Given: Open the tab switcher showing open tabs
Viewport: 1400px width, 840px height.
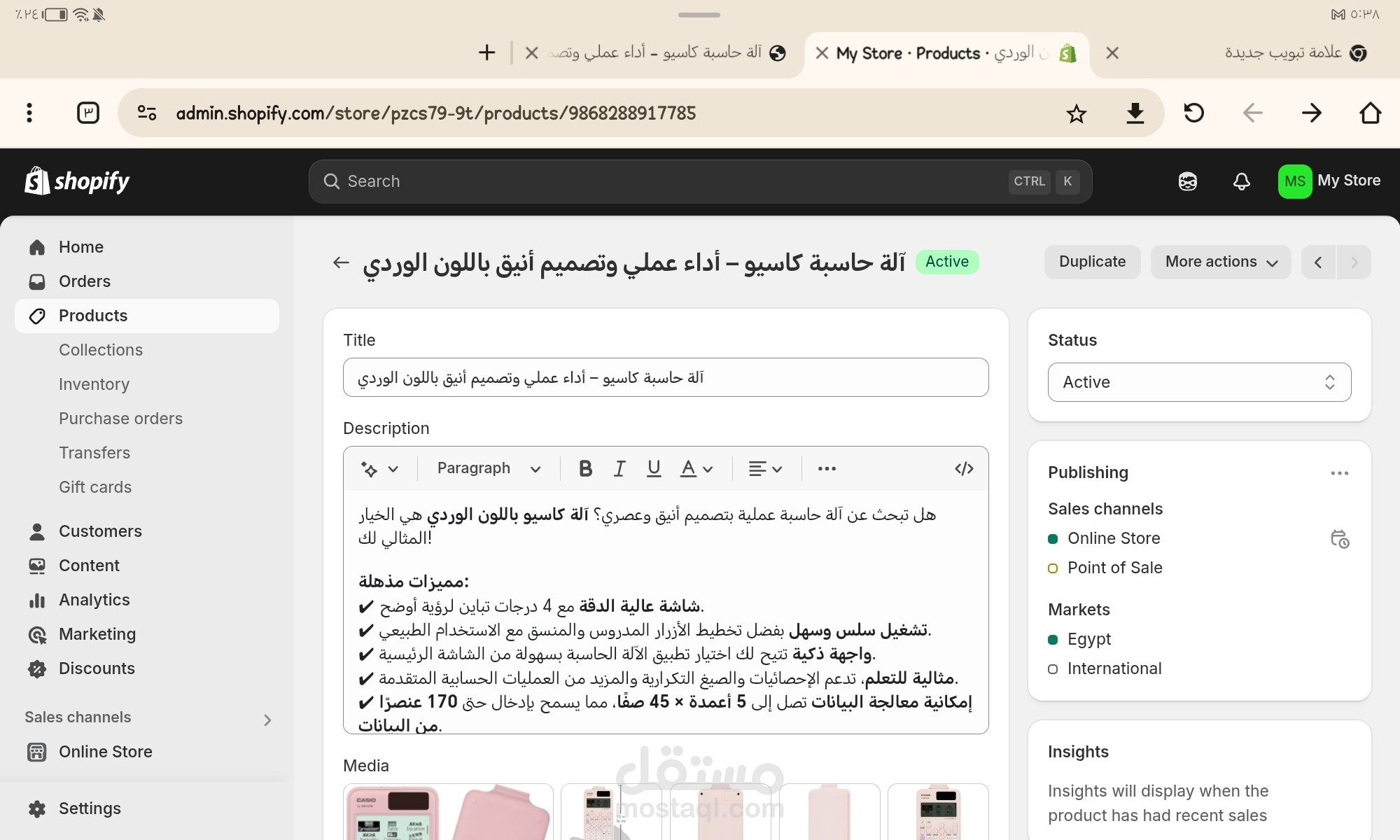Looking at the screenshot, I should tap(88, 113).
